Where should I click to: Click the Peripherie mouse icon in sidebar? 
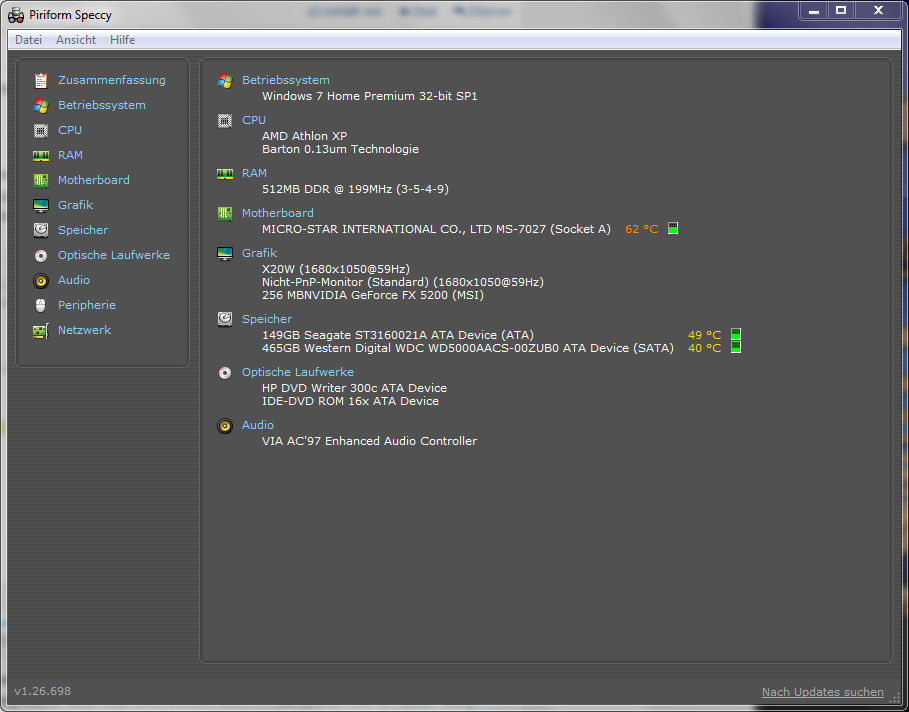pyautogui.click(x=41, y=305)
